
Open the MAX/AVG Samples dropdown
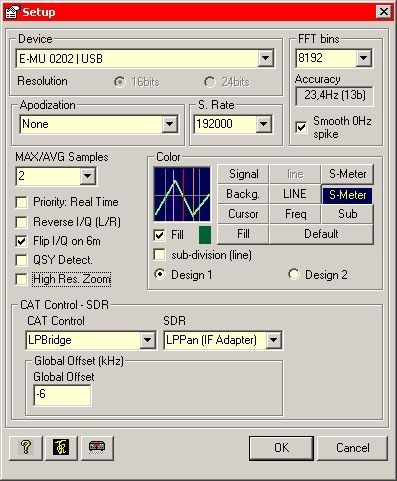[x=87, y=176]
